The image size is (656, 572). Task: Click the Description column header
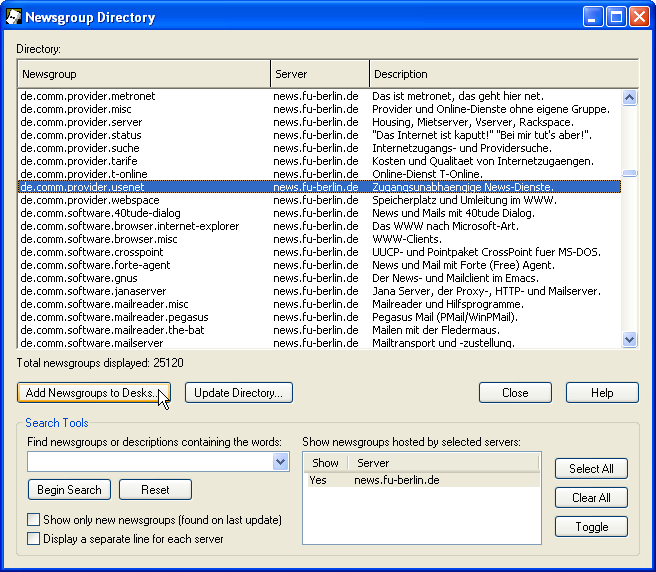click(x=503, y=74)
